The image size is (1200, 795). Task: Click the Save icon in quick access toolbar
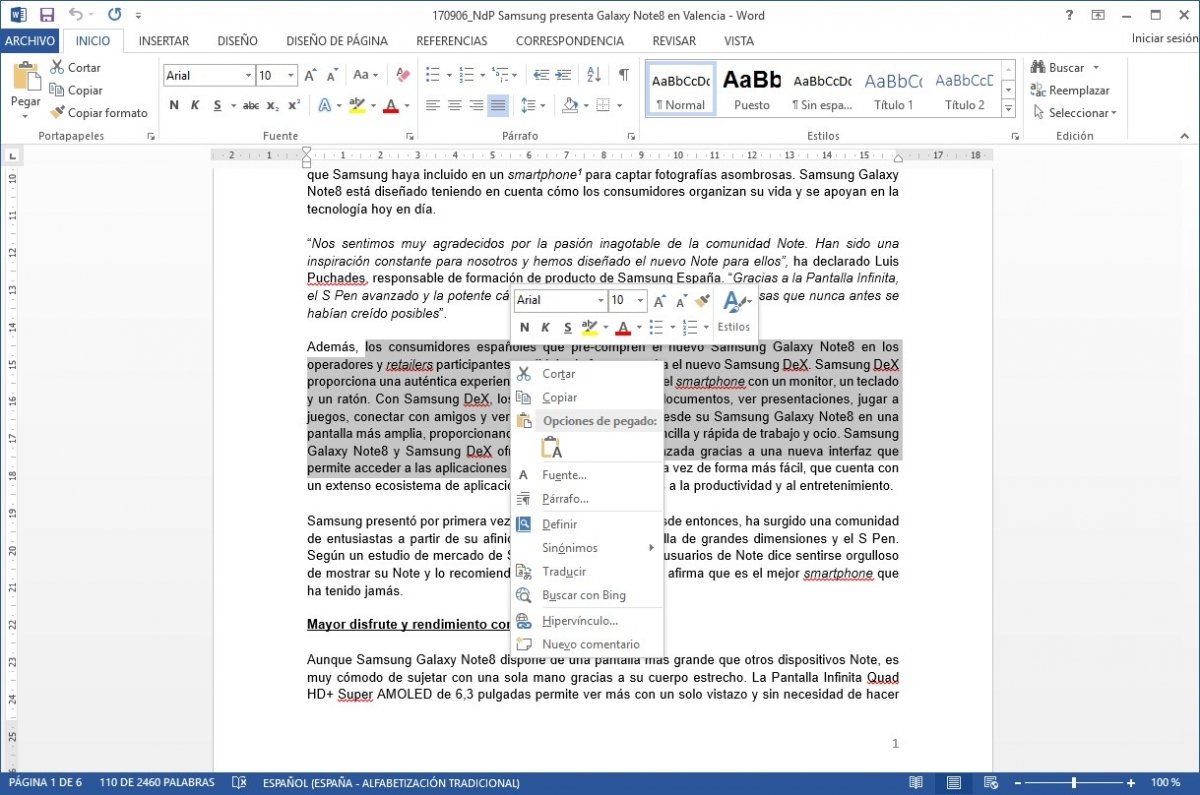[x=47, y=15]
